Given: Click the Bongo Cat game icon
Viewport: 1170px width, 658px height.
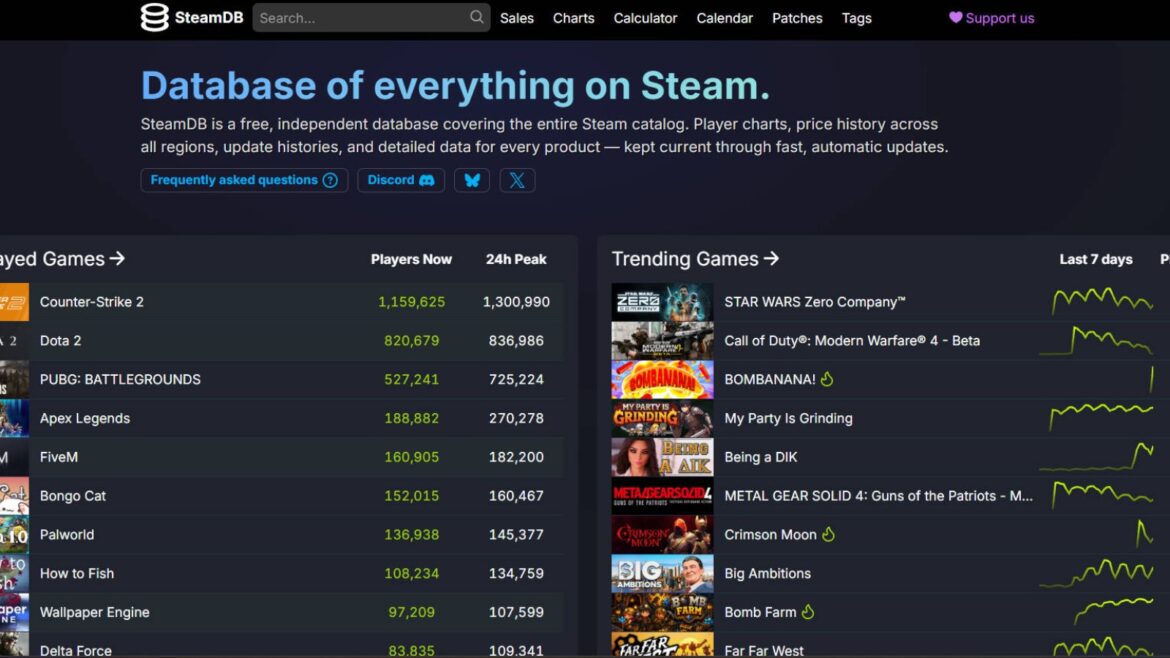Looking at the screenshot, I should (14, 495).
